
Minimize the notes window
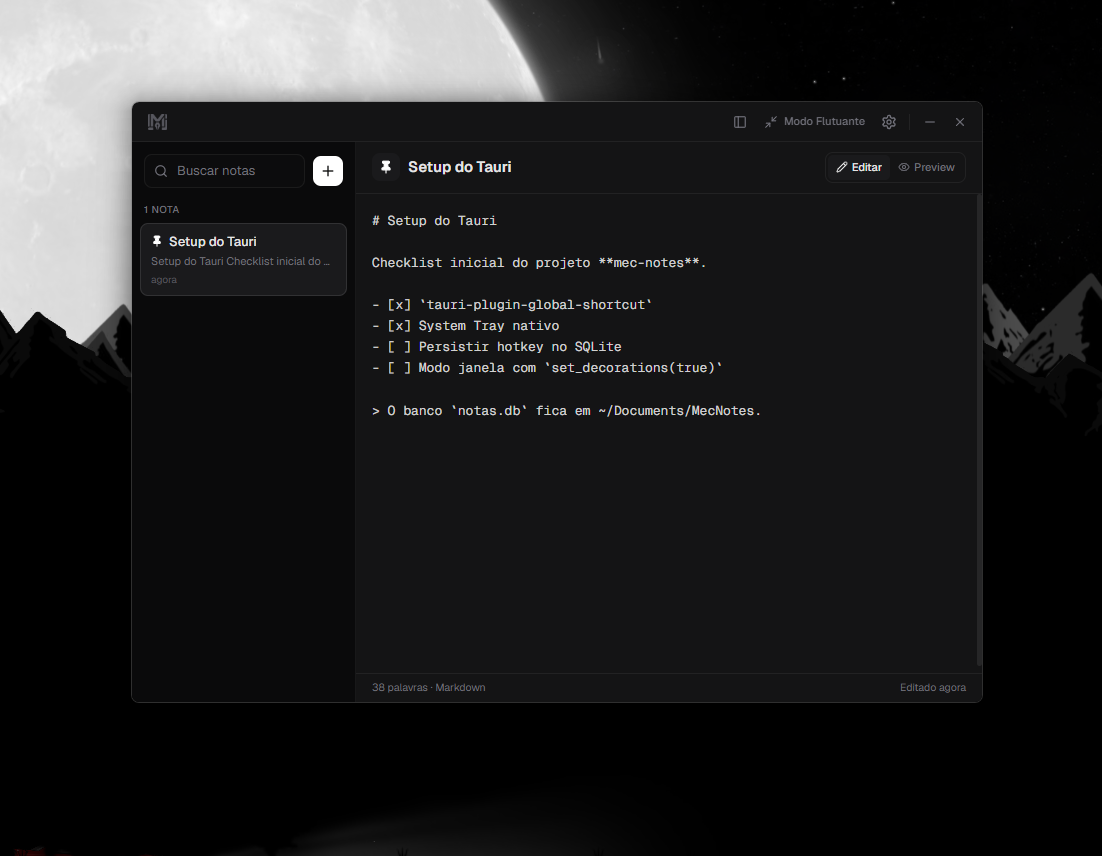[x=930, y=122]
